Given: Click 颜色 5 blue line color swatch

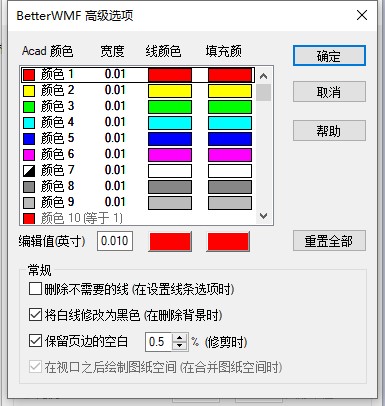Looking at the screenshot, I should 170,139.
